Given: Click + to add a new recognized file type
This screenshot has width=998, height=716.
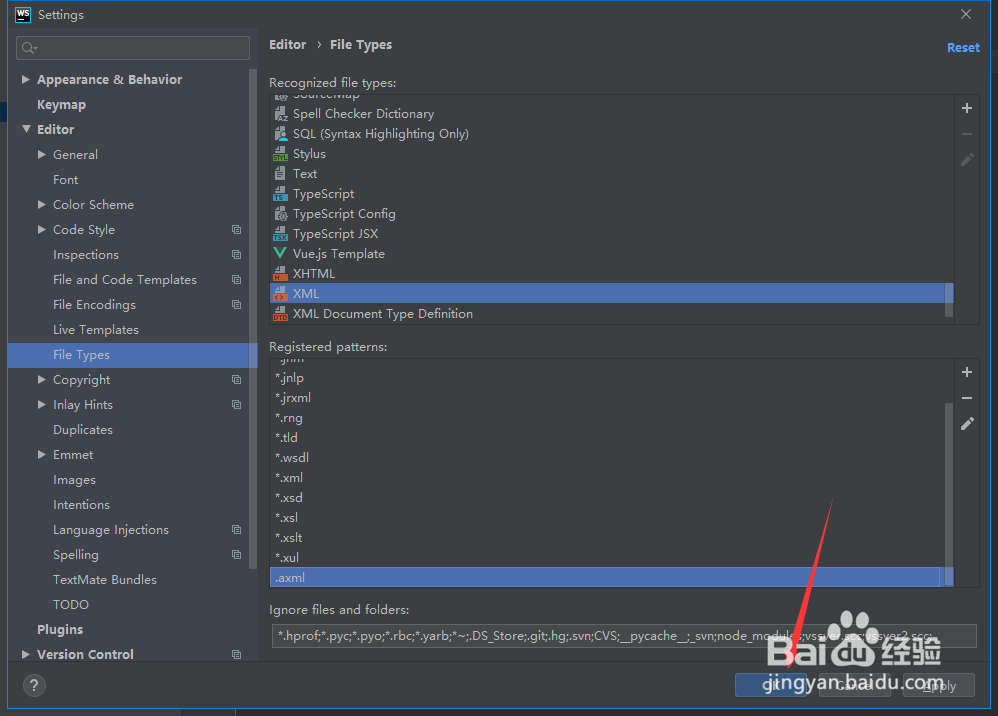Looking at the screenshot, I should (x=966, y=107).
